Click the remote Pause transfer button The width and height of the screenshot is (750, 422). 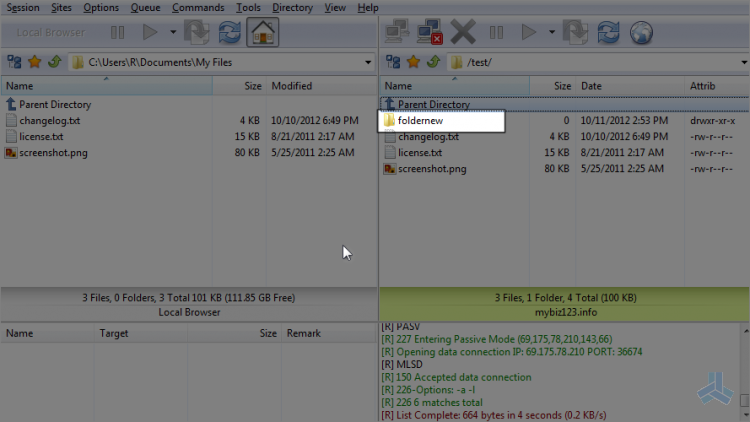(496, 33)
